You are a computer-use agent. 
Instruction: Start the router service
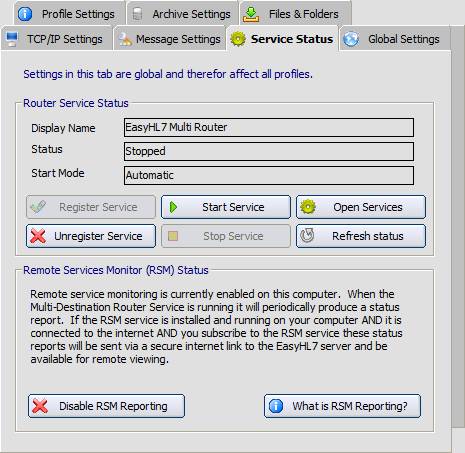pyautogui.click(x=226, y=207)
